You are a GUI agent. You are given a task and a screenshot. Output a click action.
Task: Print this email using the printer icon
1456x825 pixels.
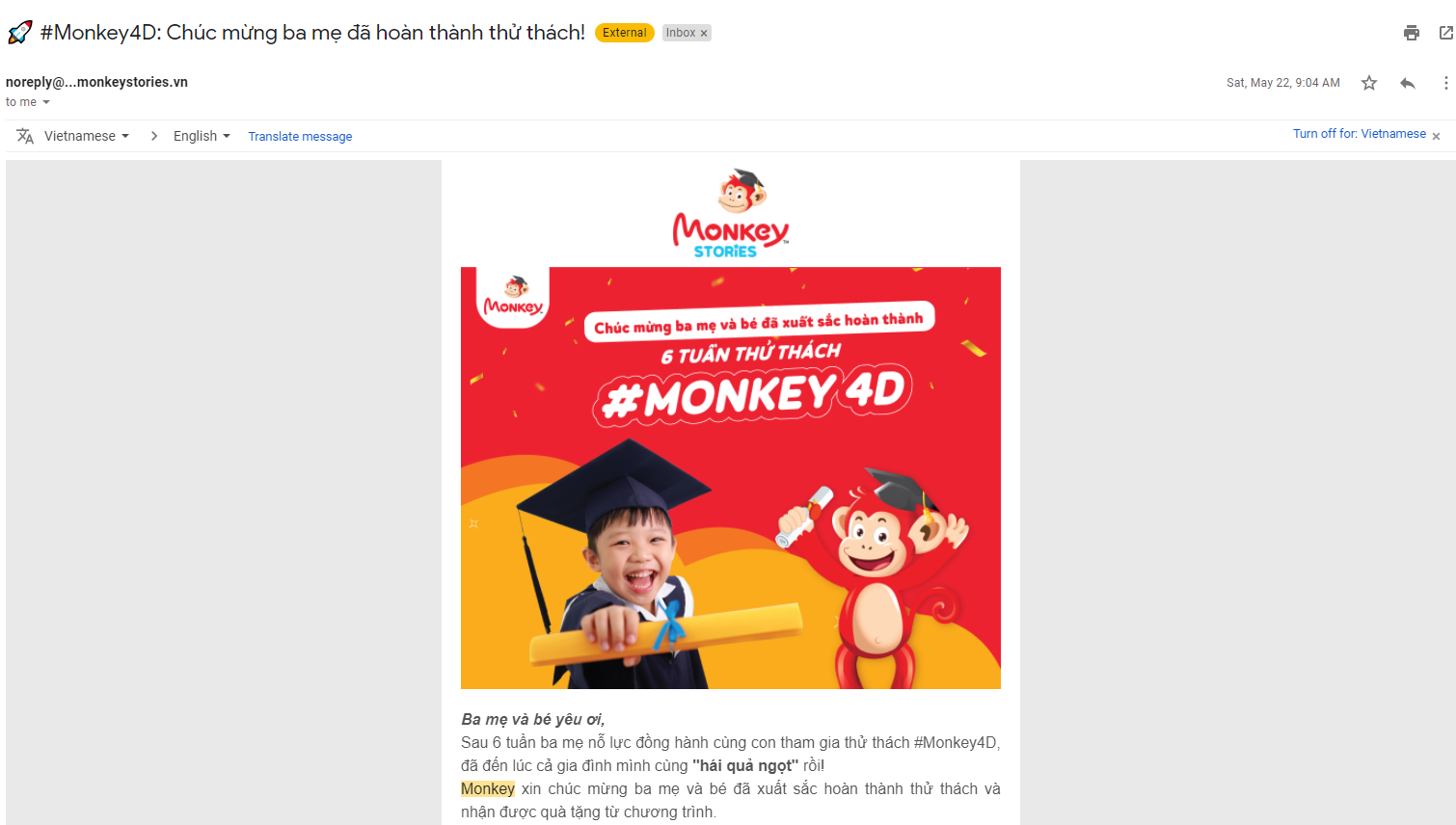[1412, 33]
